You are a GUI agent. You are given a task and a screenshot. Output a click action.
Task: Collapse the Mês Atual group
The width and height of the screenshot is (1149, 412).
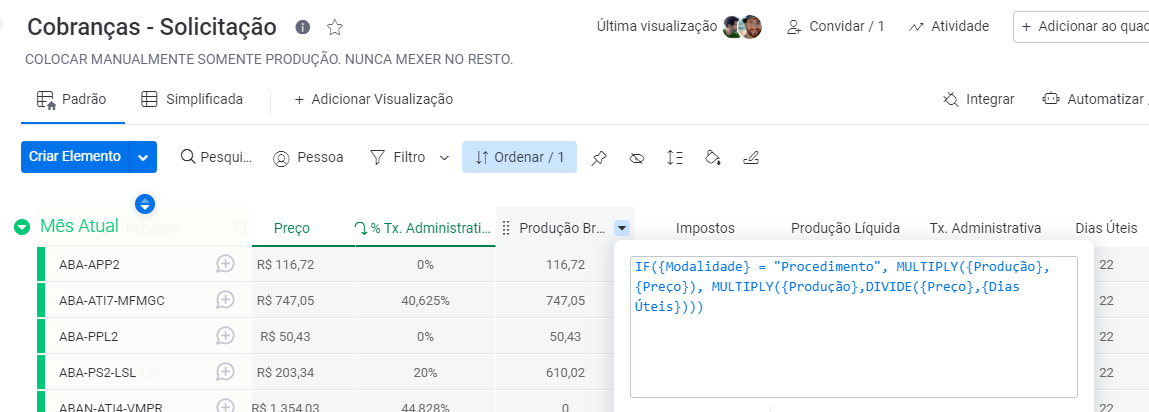click(x=22, y=227)
